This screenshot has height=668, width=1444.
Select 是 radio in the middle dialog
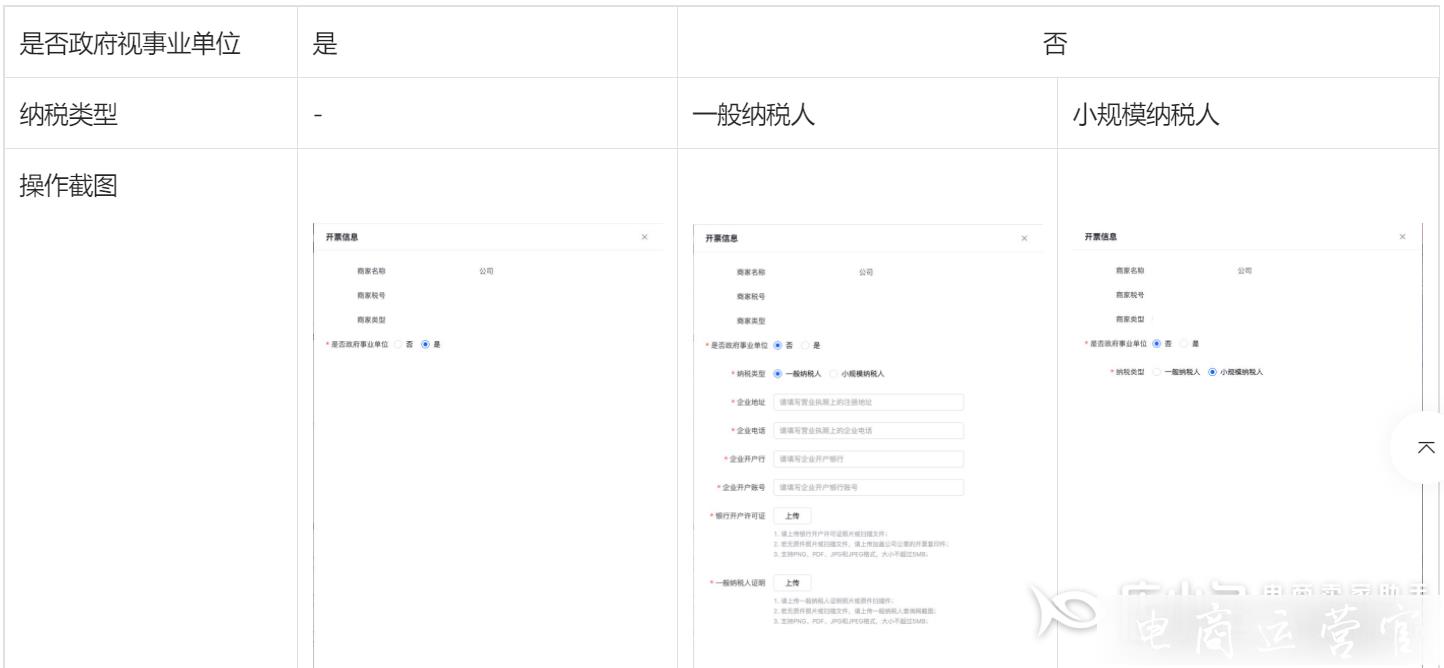805,345
